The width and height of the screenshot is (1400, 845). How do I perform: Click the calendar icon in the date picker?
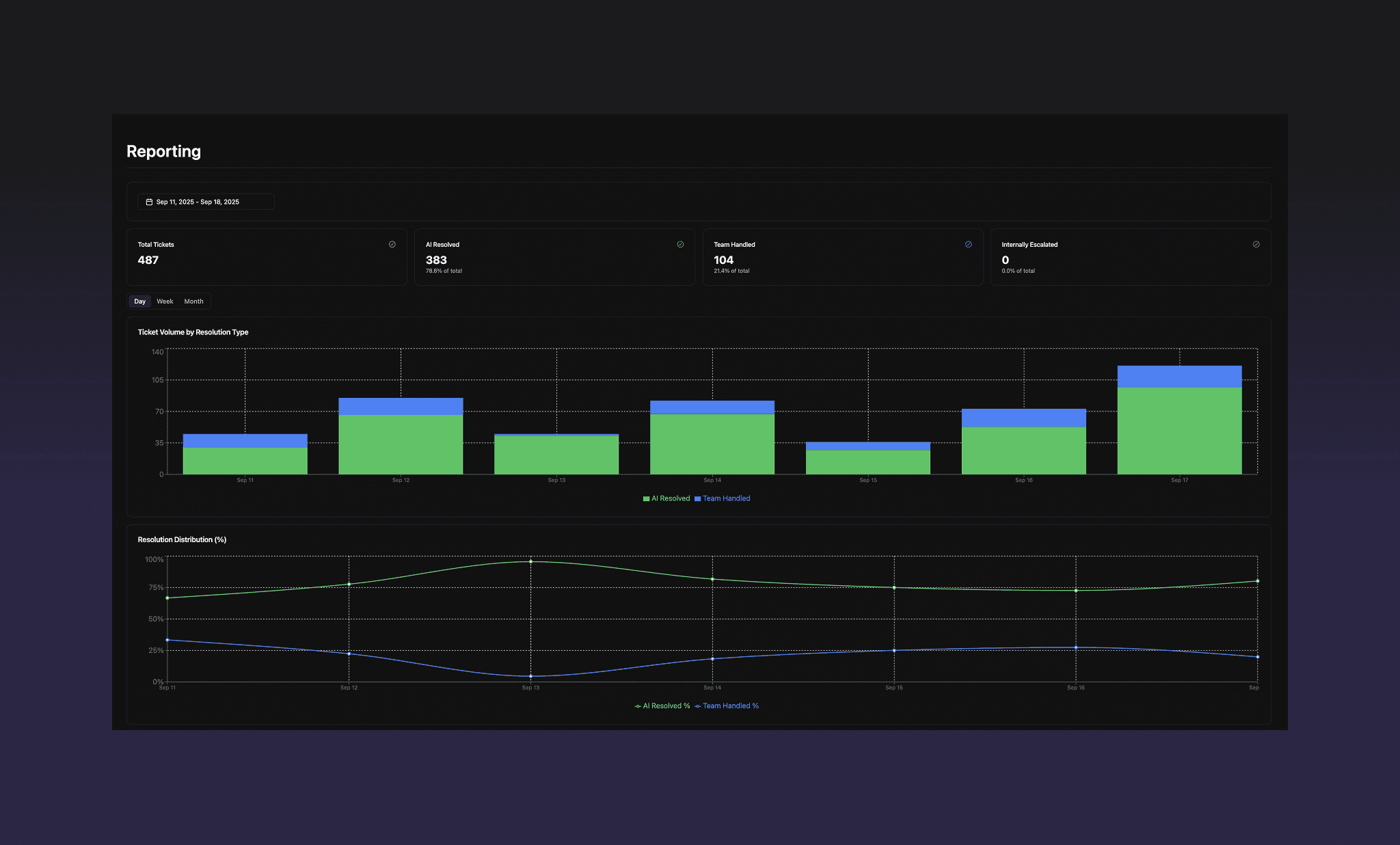[149, 202]
